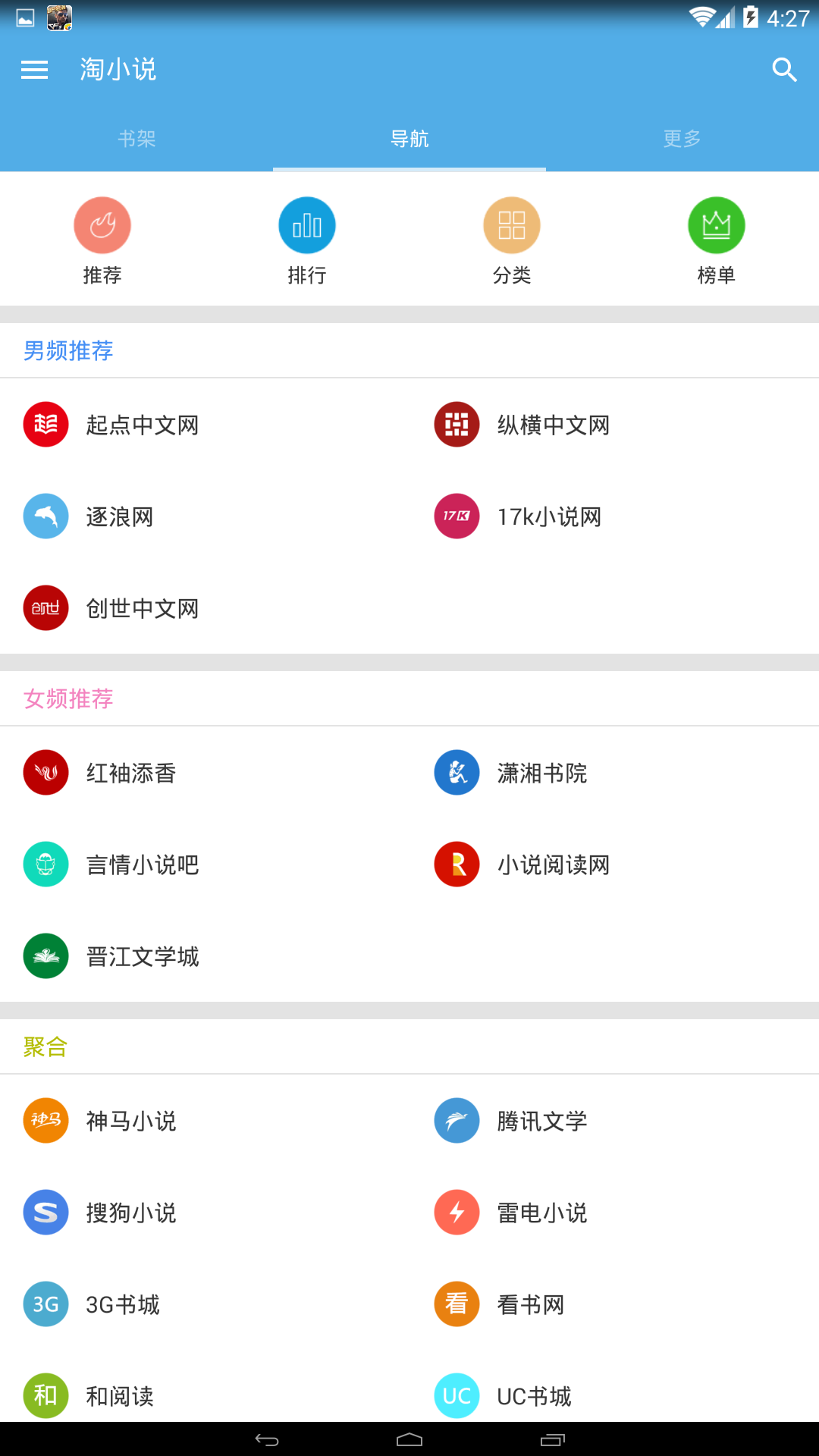
Task: Open the 推荐 flame icon
Action: click(102, 226)
